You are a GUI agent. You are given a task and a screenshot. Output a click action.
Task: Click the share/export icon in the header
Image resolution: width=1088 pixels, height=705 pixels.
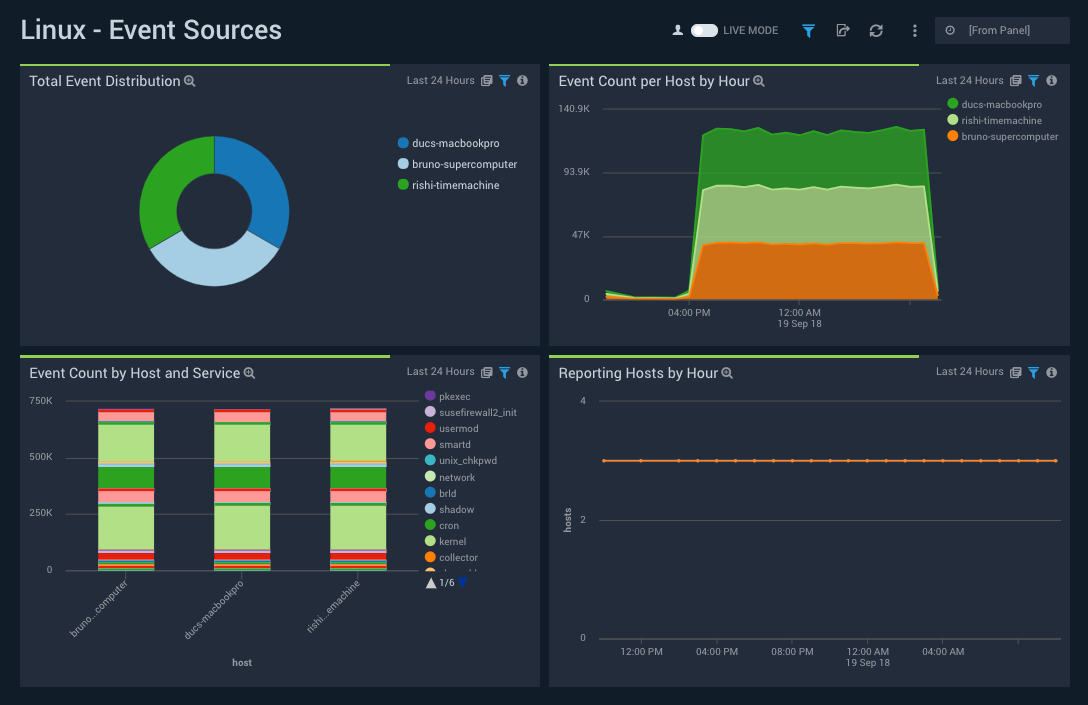coord(842,31)
